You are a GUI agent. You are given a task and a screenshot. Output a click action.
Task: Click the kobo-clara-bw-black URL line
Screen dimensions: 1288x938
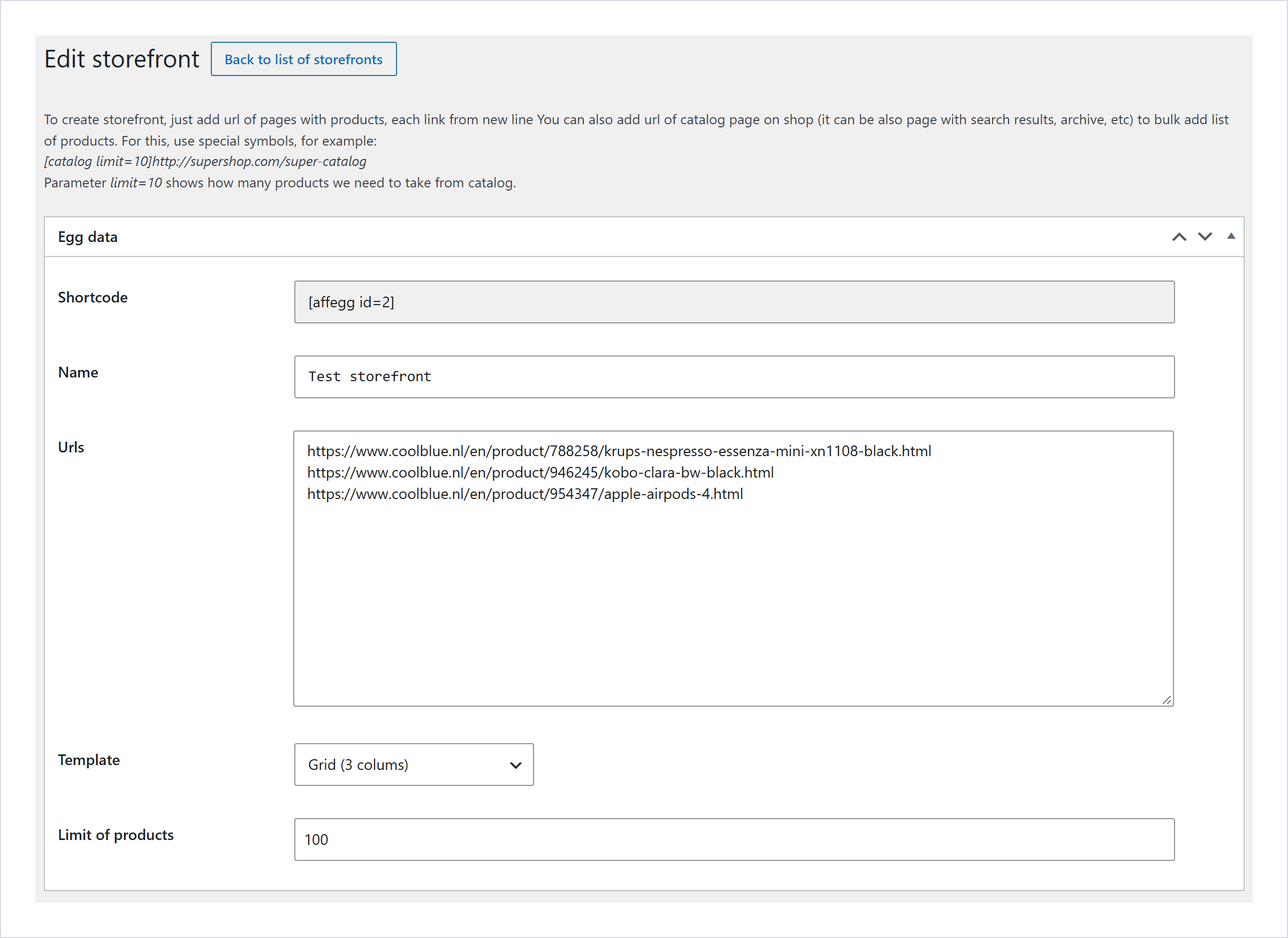click(x=540, y=473)
